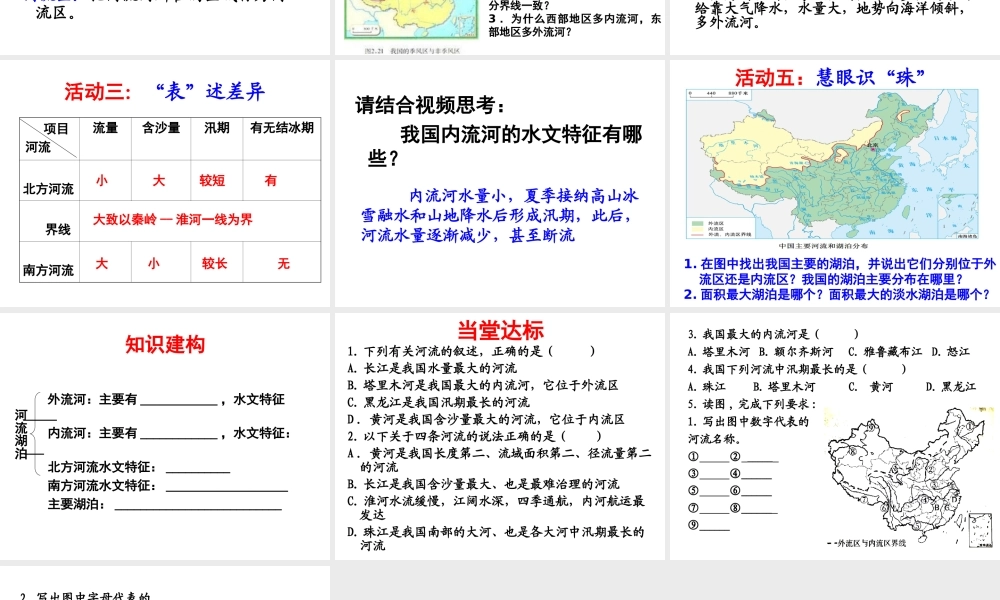Open the 活动五 慧眼识'珠' slide thumbnail
The width and height of the screenshot is (1000, 600).
pyautogui.click(x=835, y=183)
